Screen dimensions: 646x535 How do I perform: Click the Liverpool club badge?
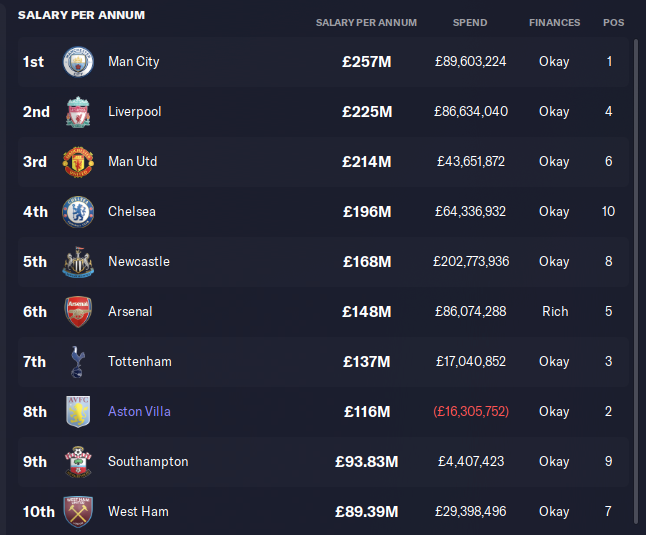77,112
